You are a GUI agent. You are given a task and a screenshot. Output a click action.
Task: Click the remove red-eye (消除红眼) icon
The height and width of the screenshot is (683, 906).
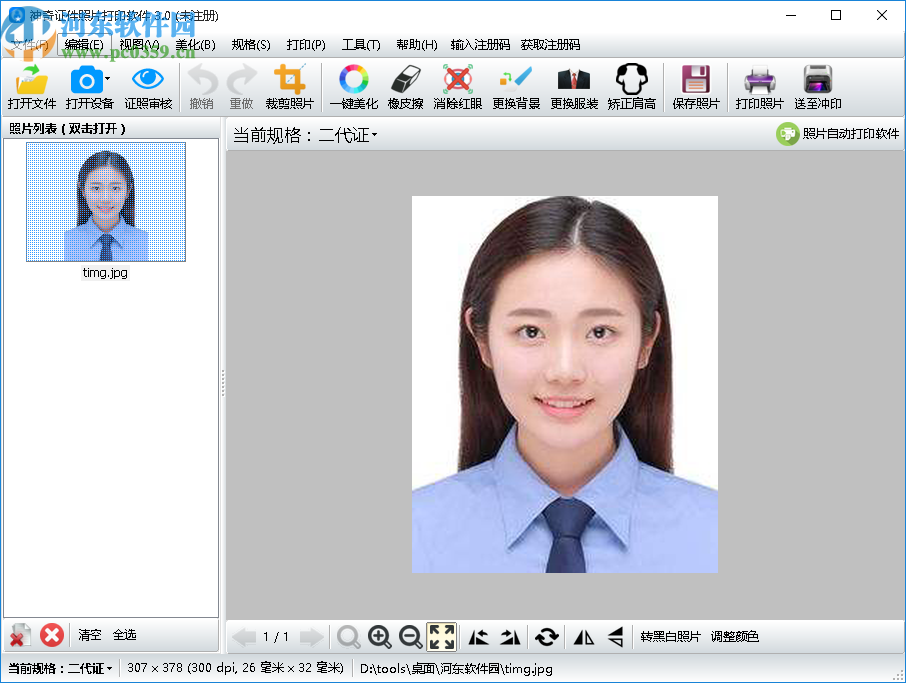458,80
